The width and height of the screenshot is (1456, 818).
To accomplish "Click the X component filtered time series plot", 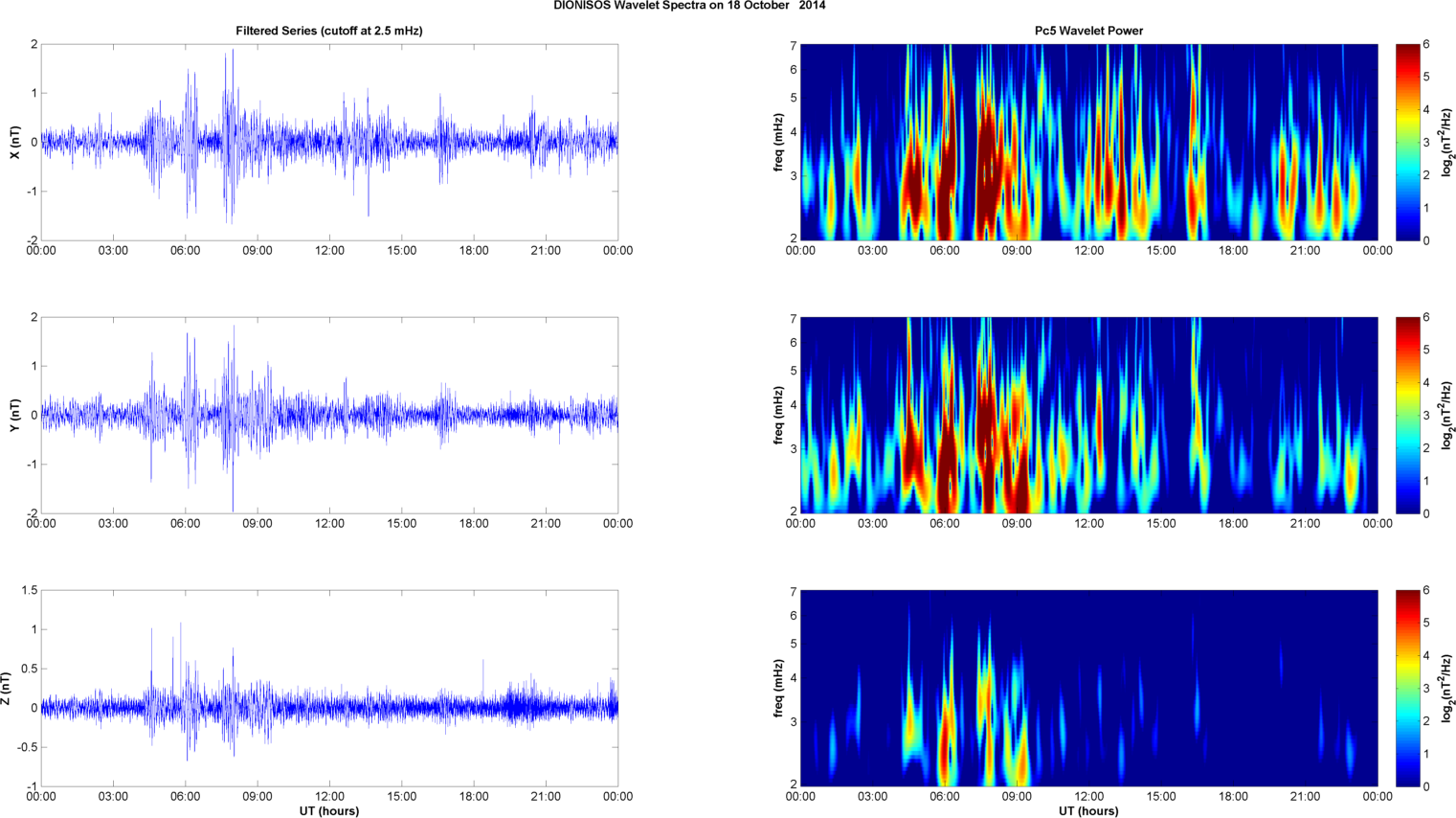I will tap(329, 142).
